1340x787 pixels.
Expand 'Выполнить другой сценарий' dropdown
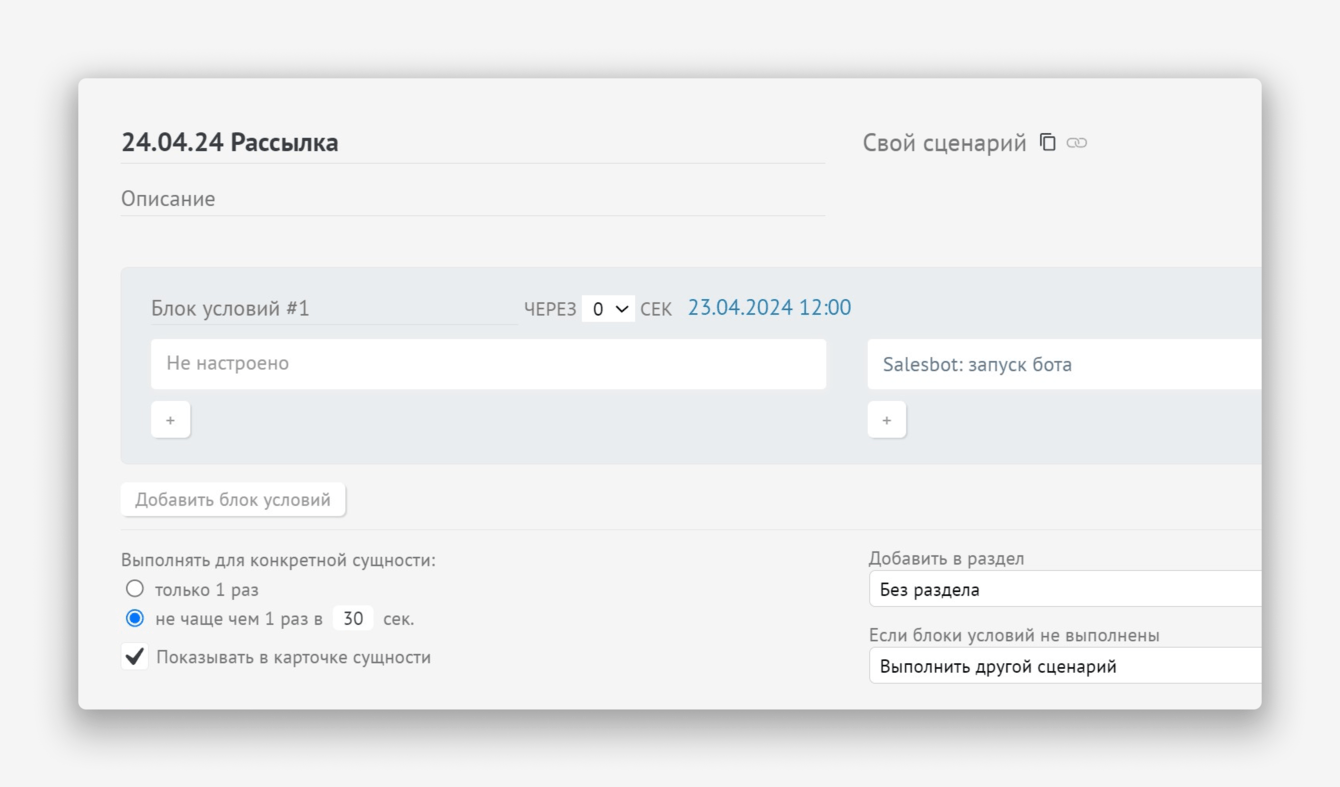(1065, 666)
